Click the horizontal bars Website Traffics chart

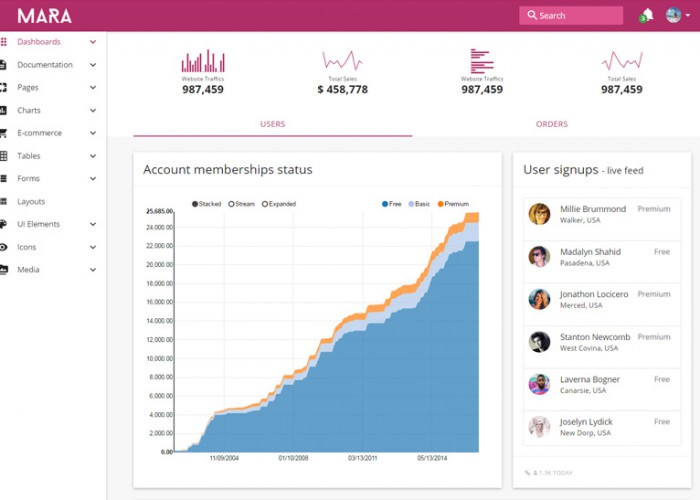pos(482,61)
